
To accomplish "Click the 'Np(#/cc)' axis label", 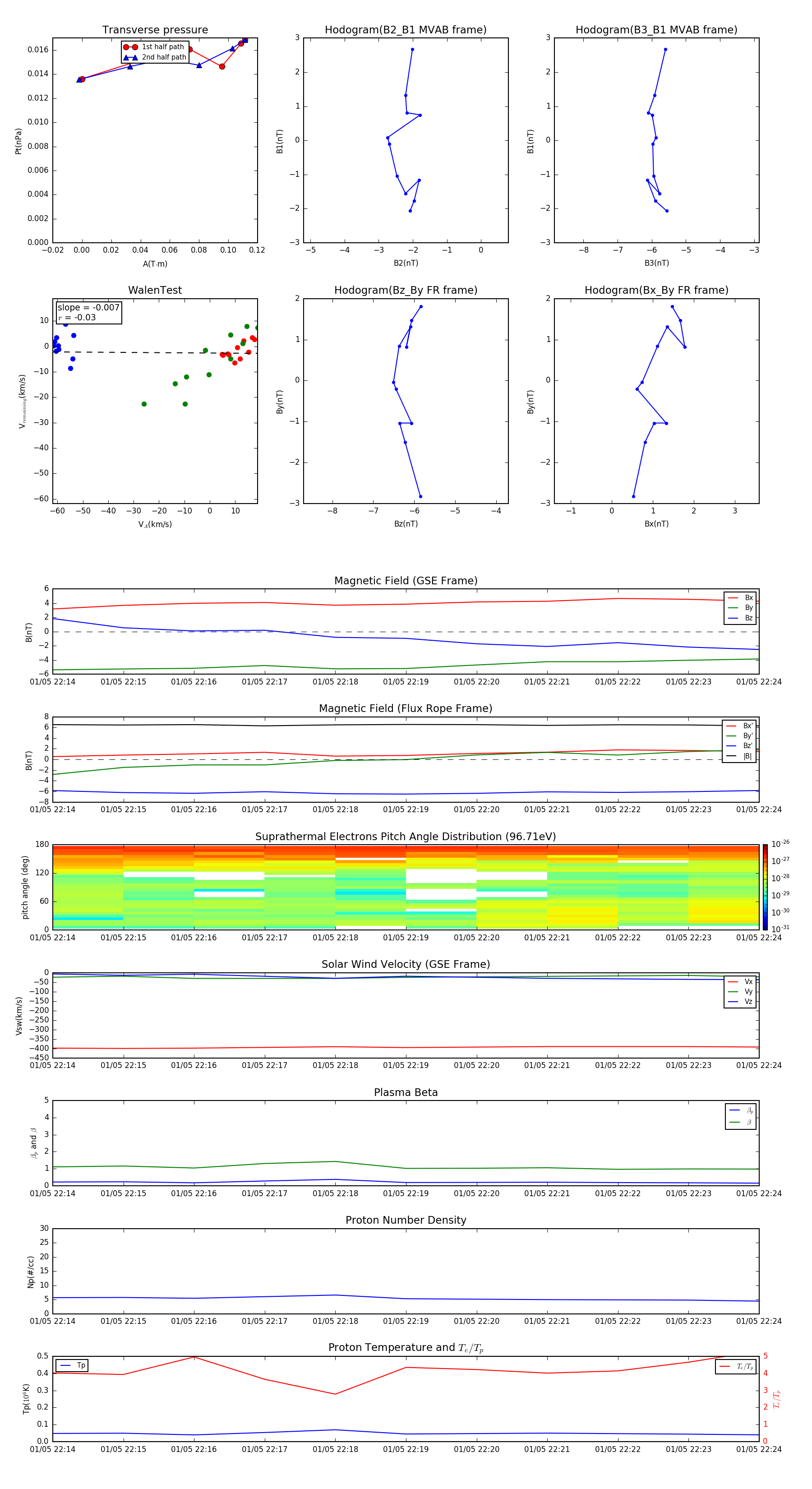I will pos(31,1272).
